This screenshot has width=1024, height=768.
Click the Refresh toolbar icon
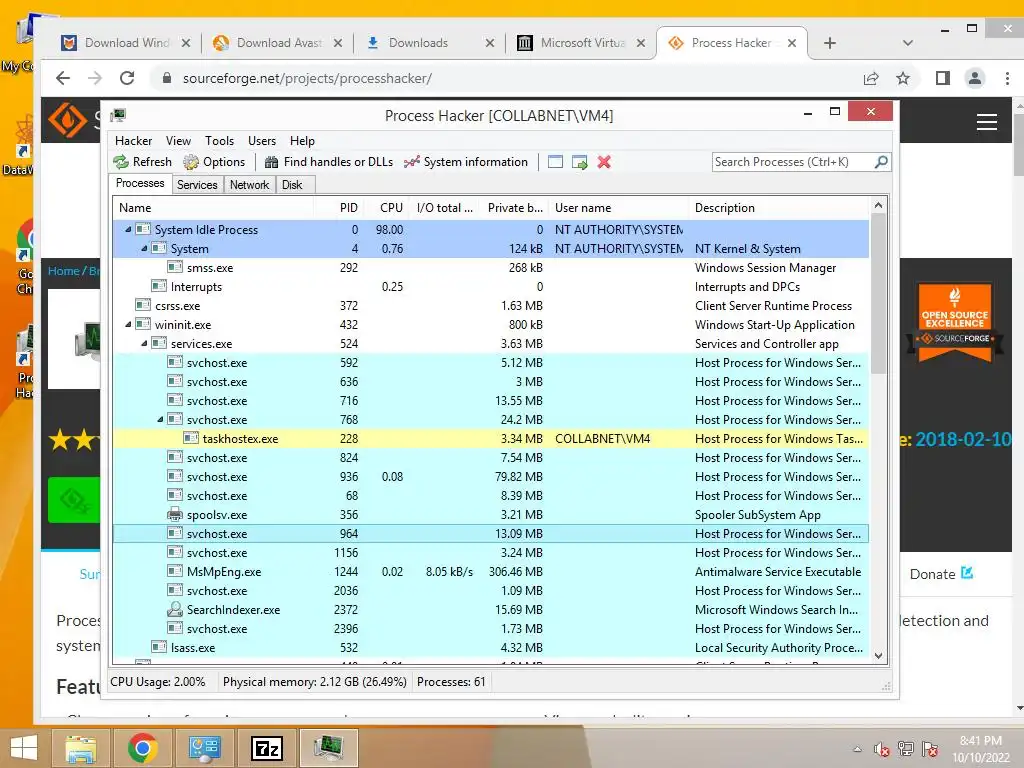pos(121,162)
